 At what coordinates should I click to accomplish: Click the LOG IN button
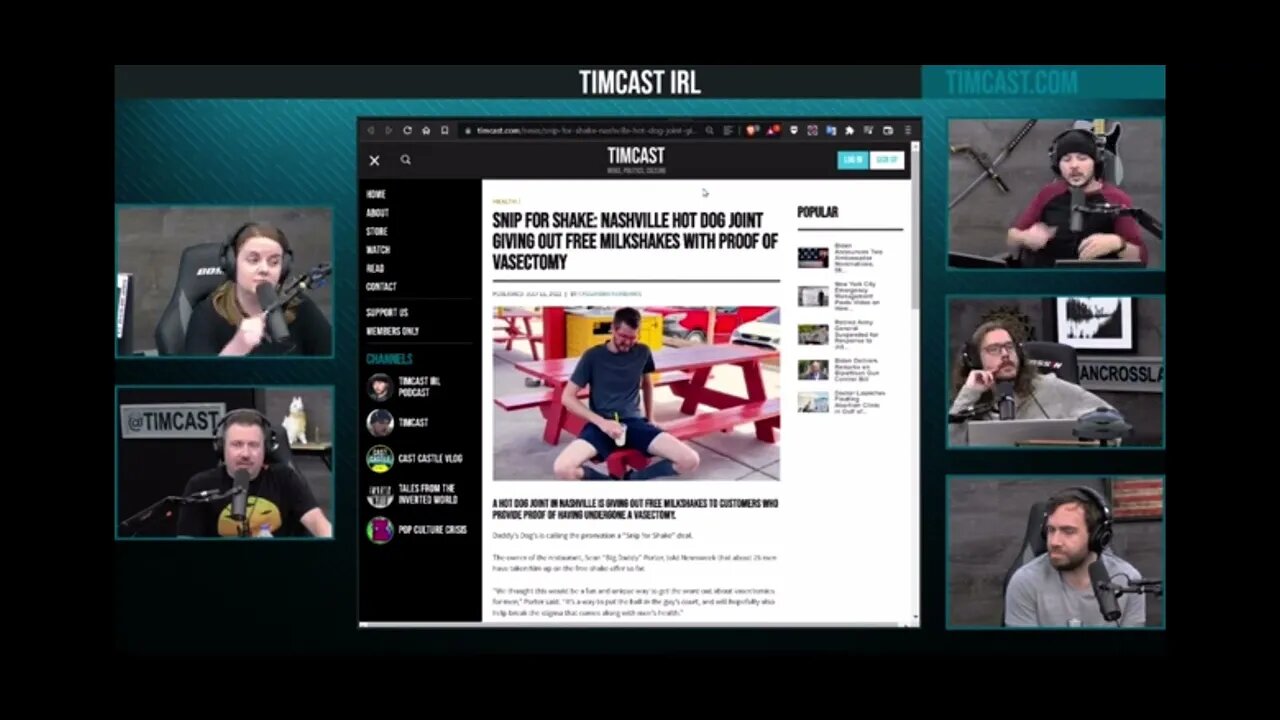coord(853,160)
